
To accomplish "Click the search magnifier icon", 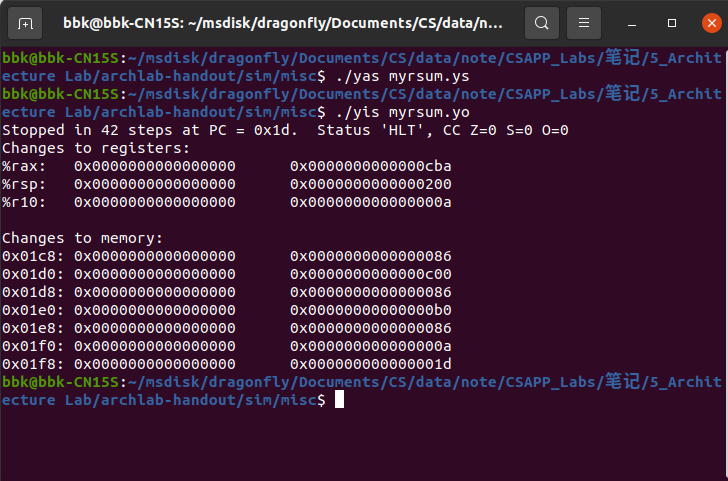I will point(541,22).
